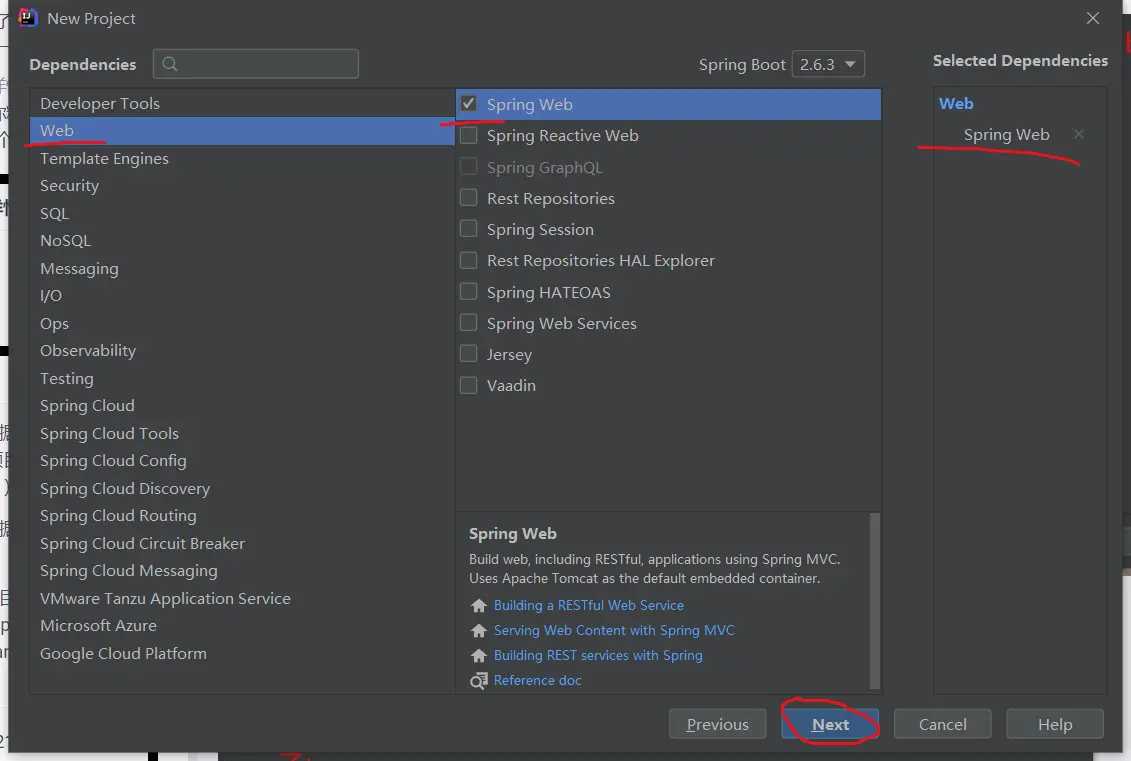The height and width of the screenshot is (761, 1131).
Task: Select the Spring Cloud category
Action: coord(242,405)
